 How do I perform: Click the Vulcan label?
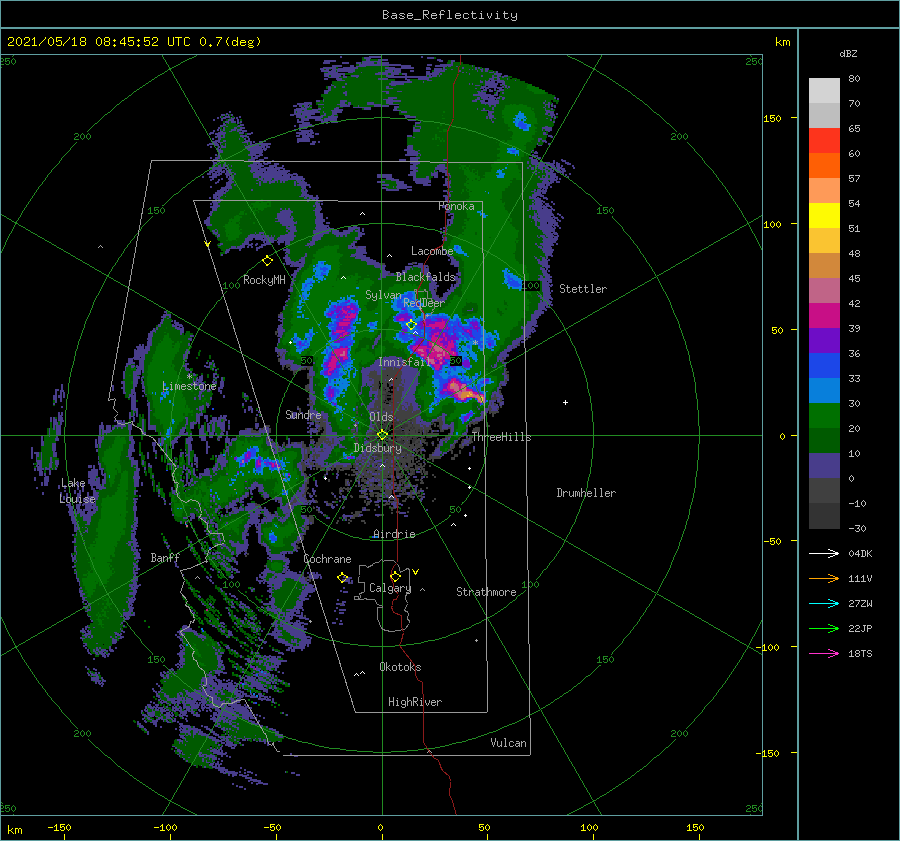click(508, 743)
